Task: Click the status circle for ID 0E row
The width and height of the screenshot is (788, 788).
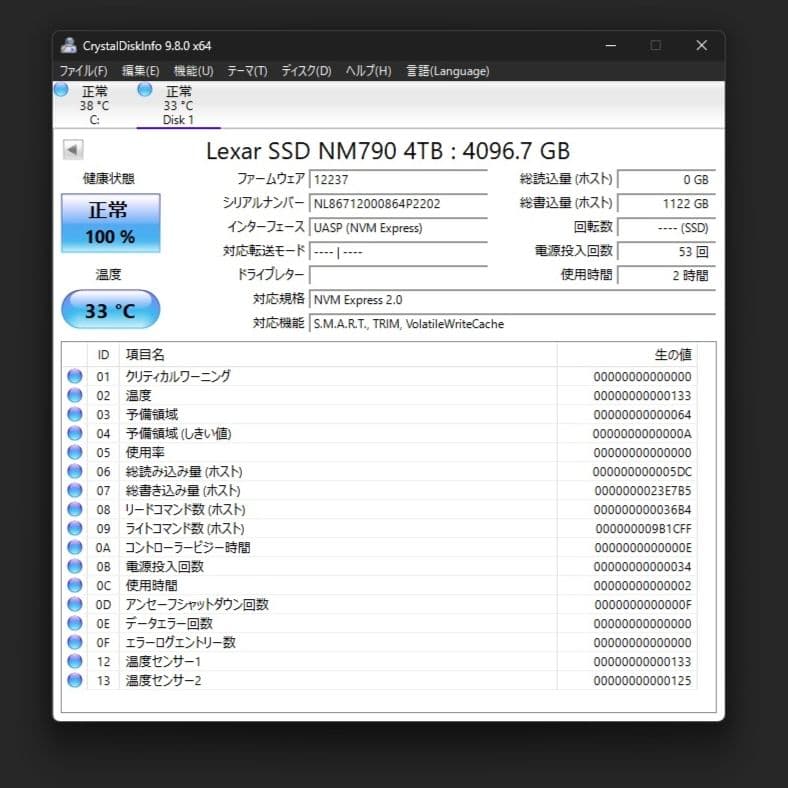Action: [x=75, y=623]
